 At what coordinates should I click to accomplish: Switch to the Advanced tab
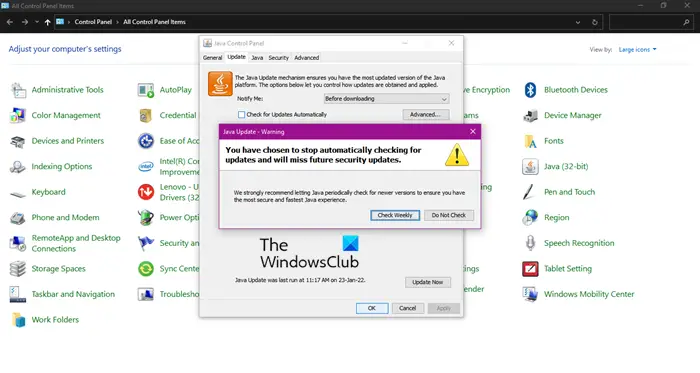click(306, 58)
